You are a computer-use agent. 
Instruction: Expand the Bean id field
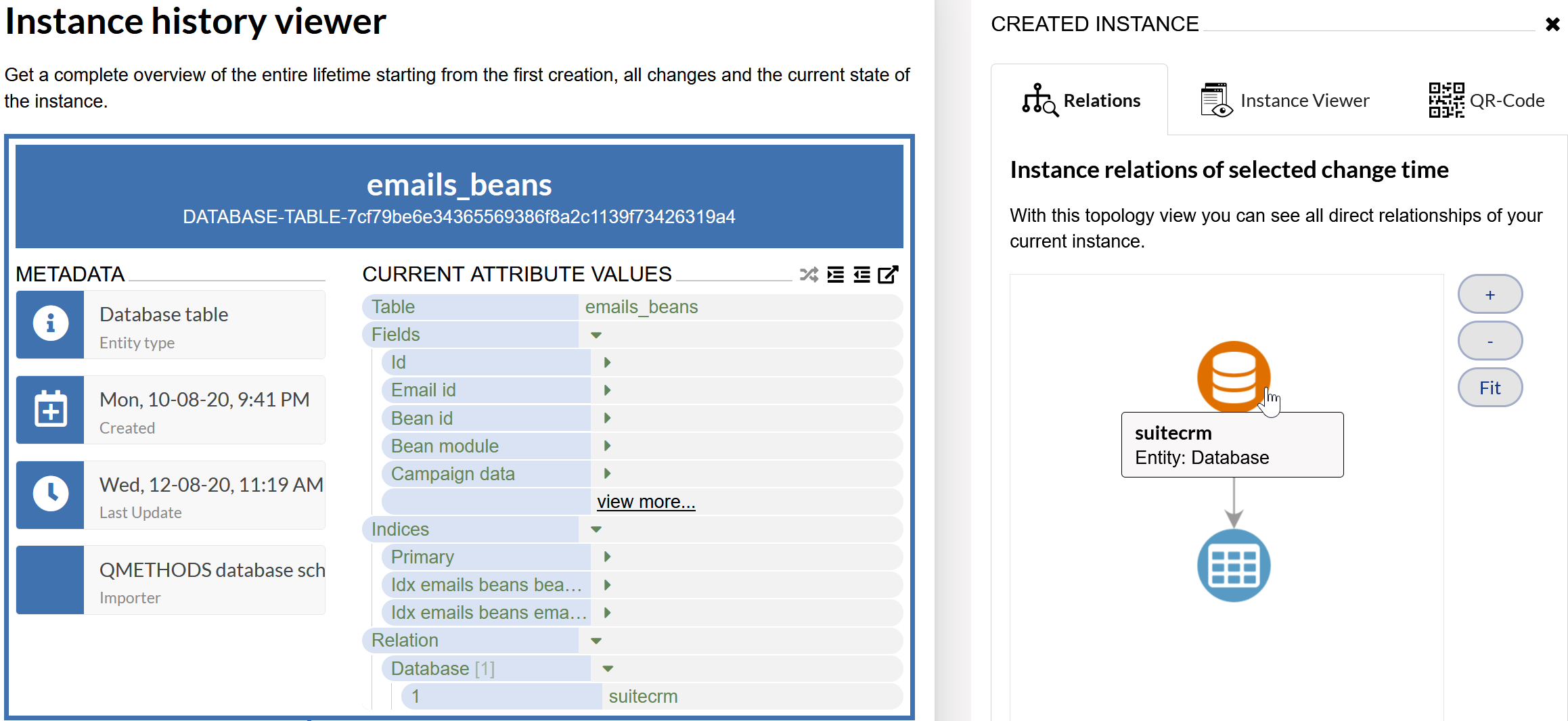coord(607,418)
